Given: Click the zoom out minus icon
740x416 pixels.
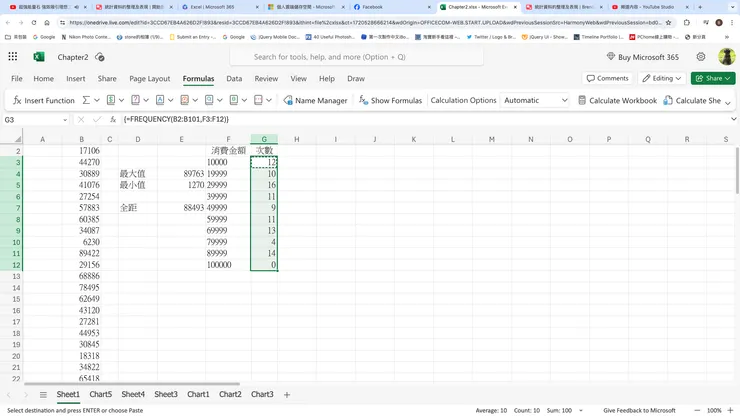Looking at the screenshot, I should pyautogui.click(x=697, y=410).
